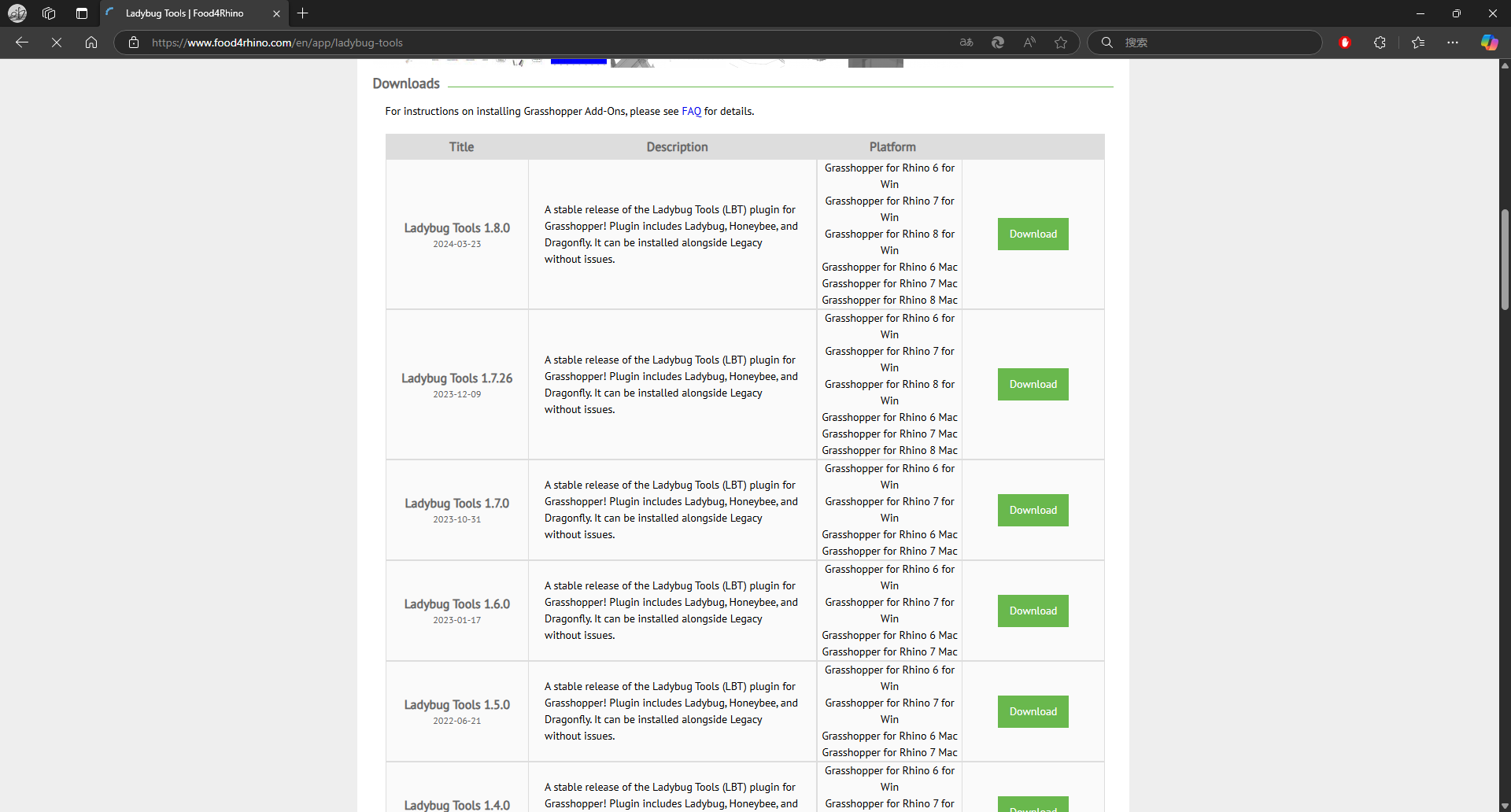Download Ladybug Tools 1.8.0
1511x812 pixels.
(1033, 234)
